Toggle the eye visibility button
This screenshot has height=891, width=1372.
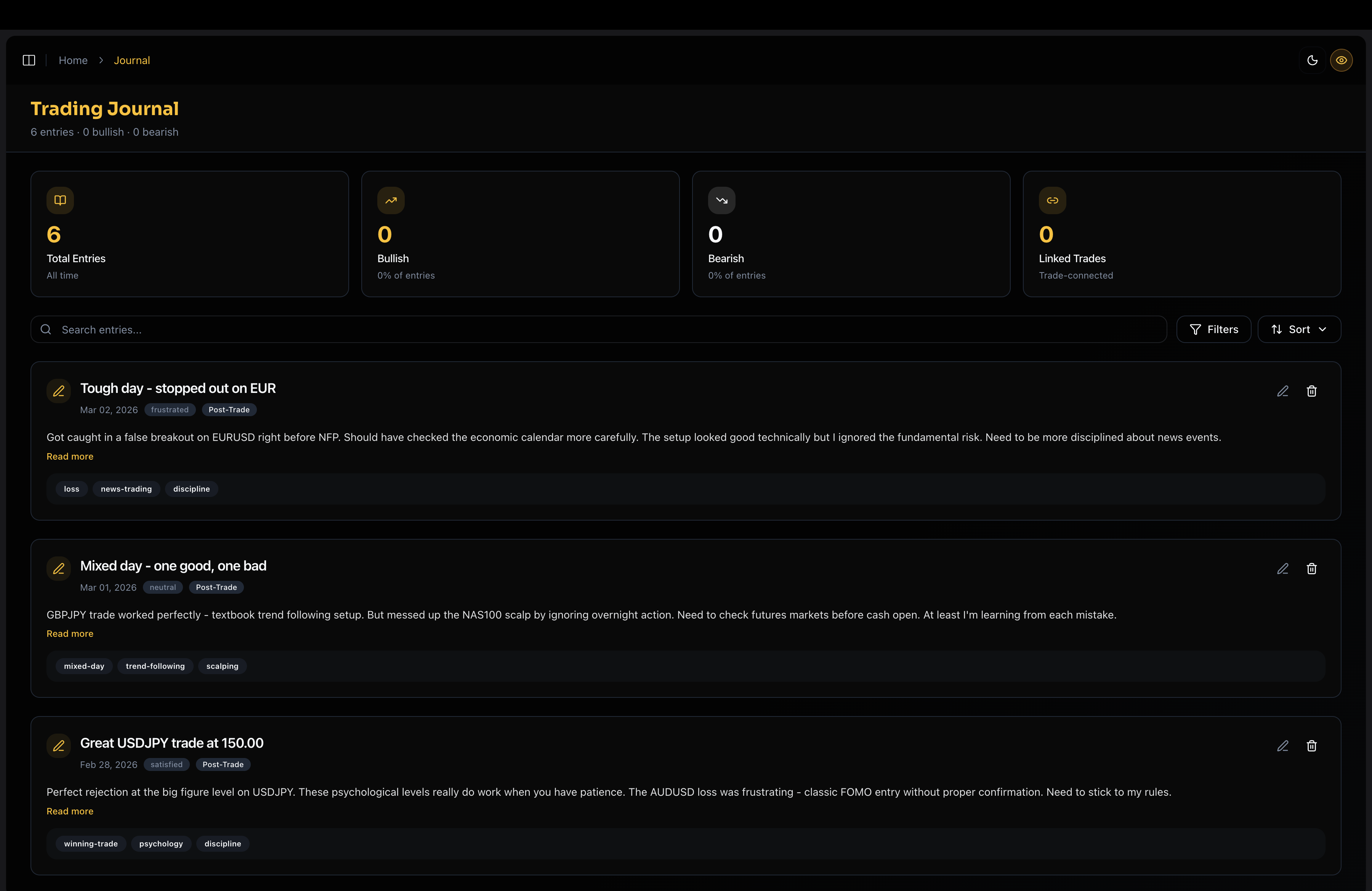point(1341,61)
